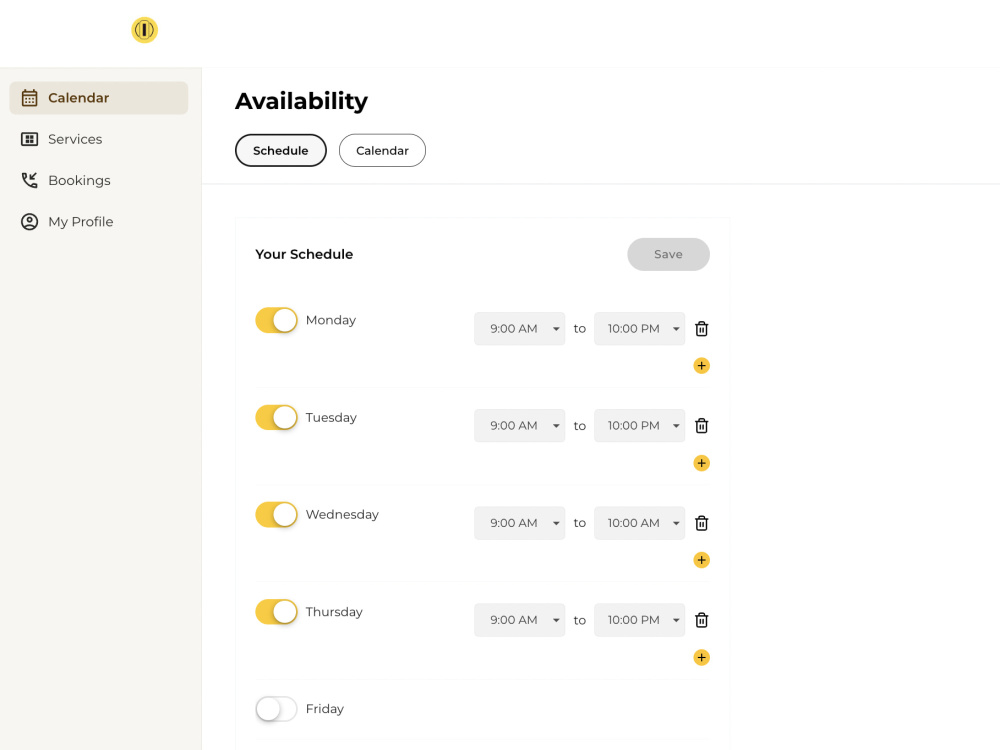The width and height of the screenshot is (1000, 750).
Task: Click the Your Schedule heading
Action: (x=304, y=254)
